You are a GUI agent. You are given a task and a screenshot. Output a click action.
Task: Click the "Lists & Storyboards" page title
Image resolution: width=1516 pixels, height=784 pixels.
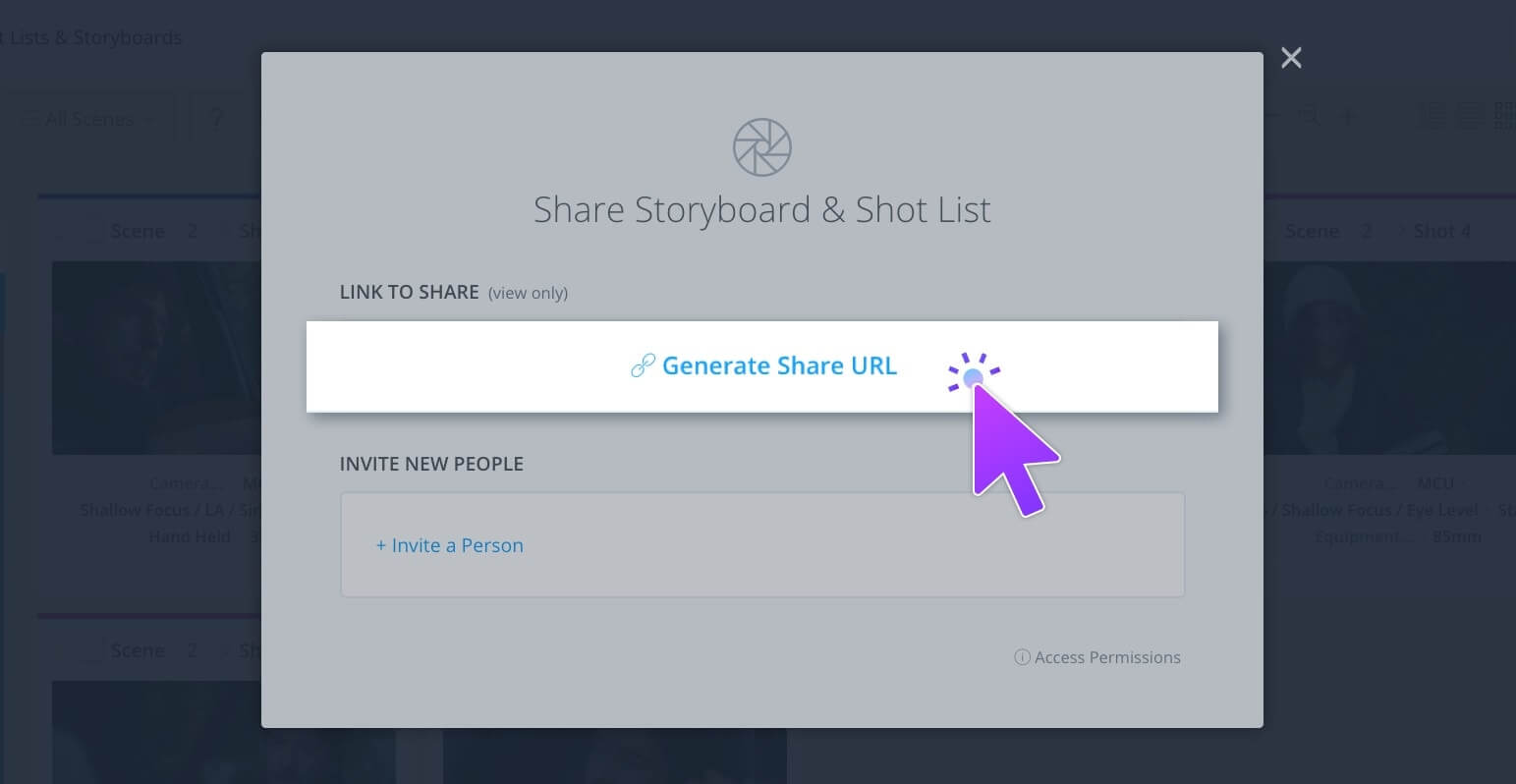(95, 38)
